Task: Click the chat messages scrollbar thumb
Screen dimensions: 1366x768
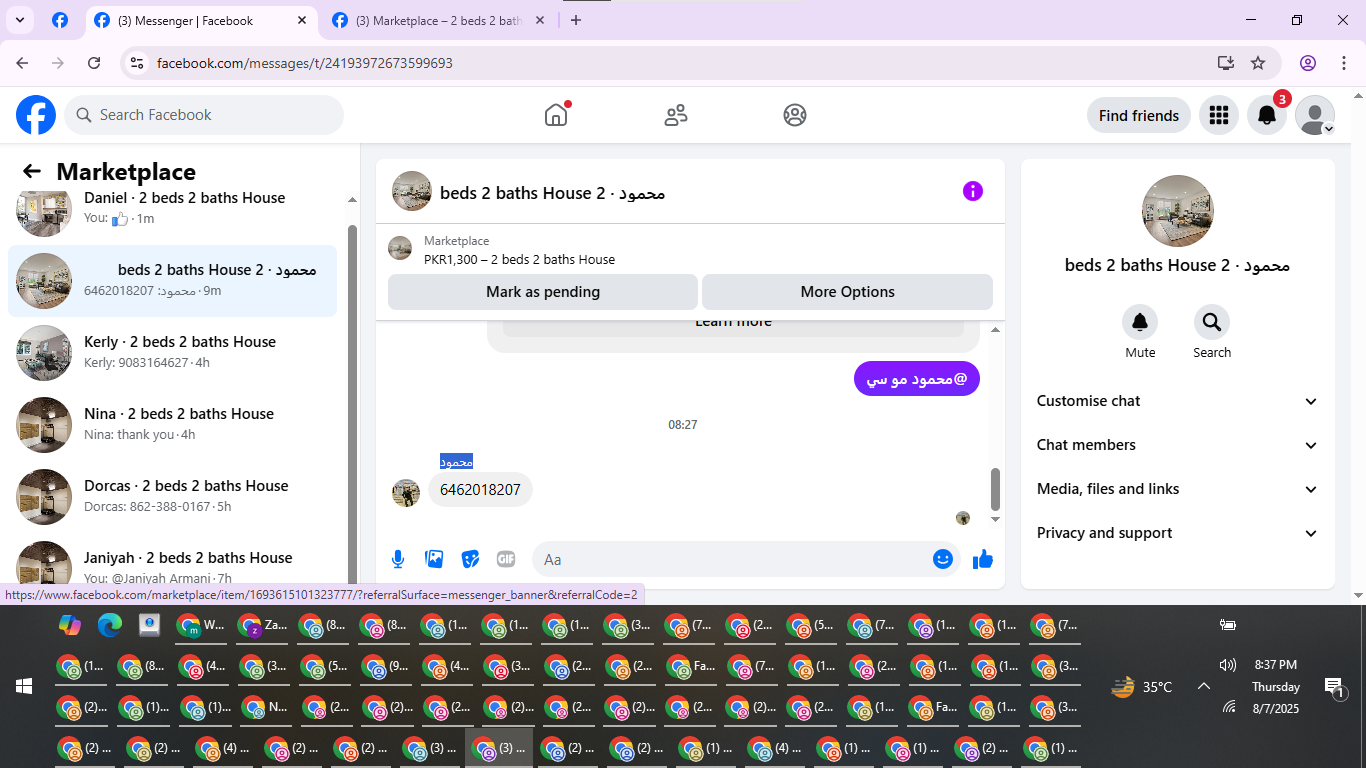Action: tap(995, 489)
